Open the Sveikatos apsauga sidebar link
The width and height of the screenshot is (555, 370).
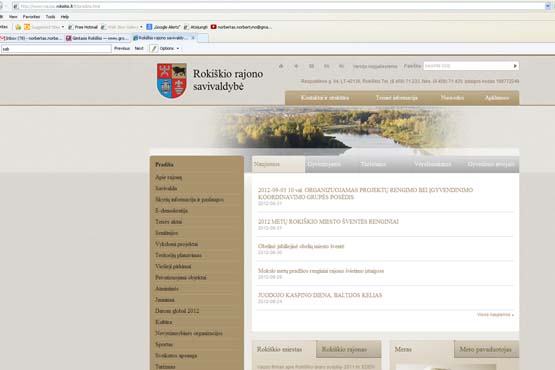(176, 355)
